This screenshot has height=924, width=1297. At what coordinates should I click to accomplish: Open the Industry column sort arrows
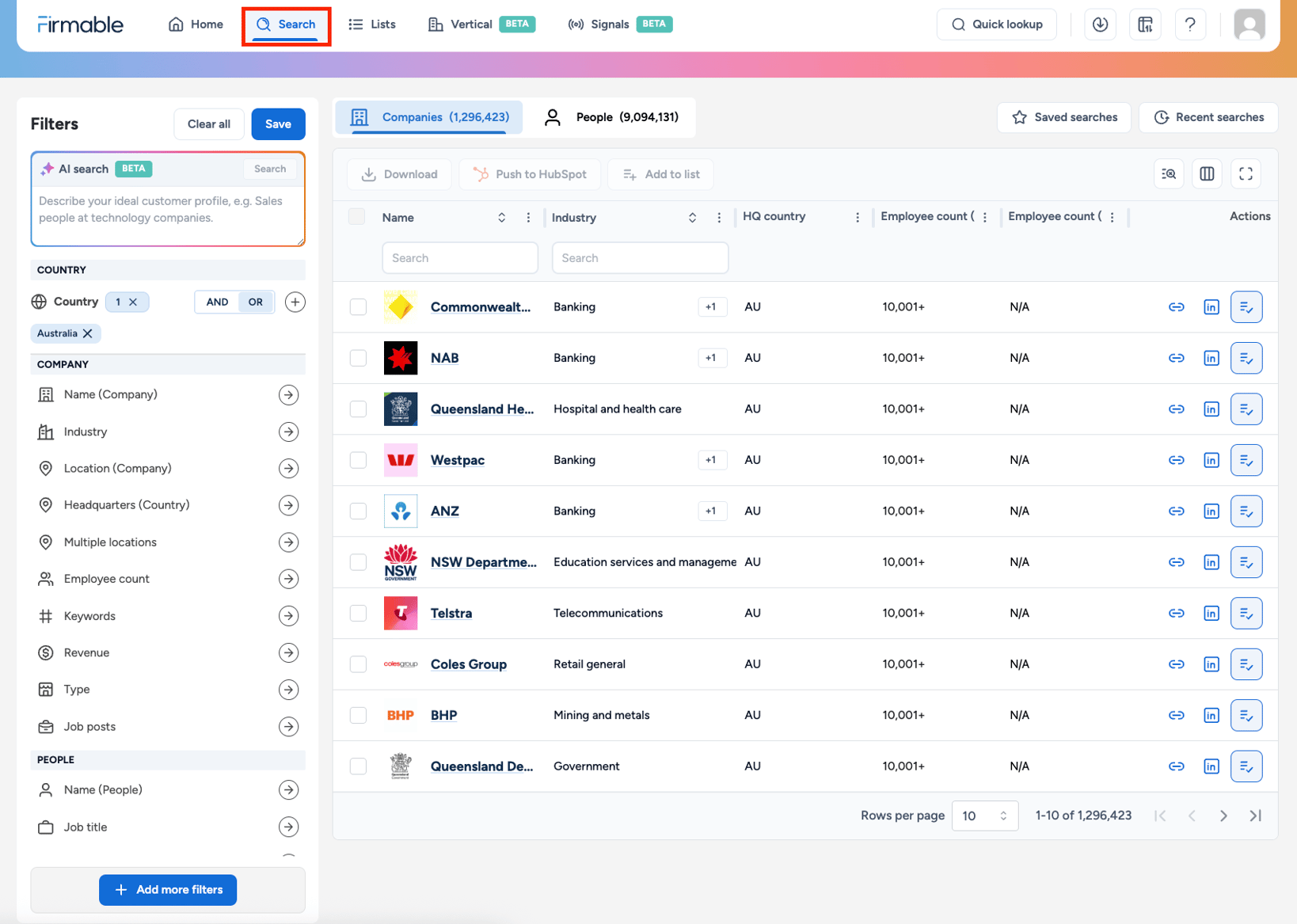pos(692,217)
